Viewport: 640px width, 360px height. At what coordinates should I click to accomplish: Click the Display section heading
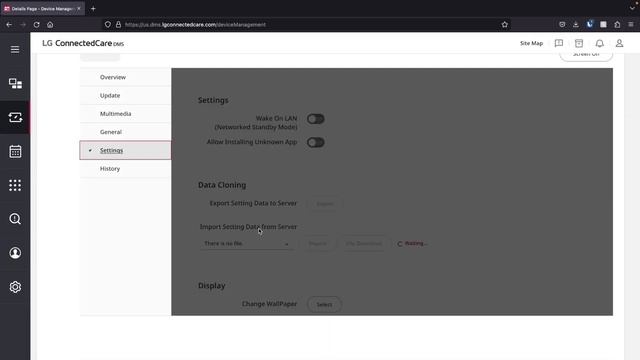tap(211, 286)
